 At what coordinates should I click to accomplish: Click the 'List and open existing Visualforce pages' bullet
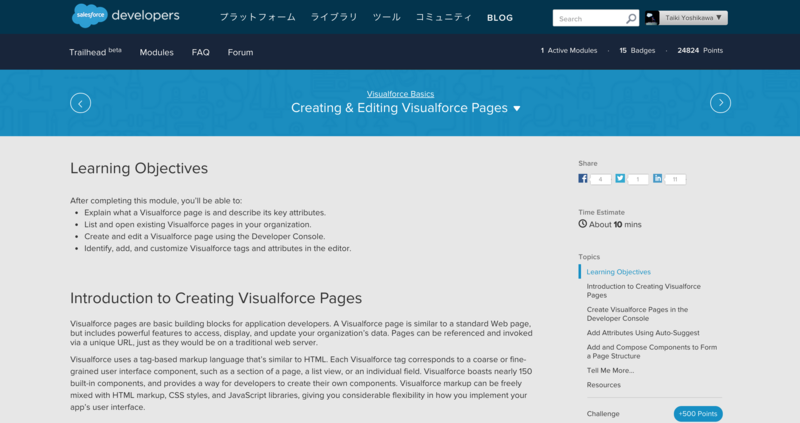[x=197, y=225]
